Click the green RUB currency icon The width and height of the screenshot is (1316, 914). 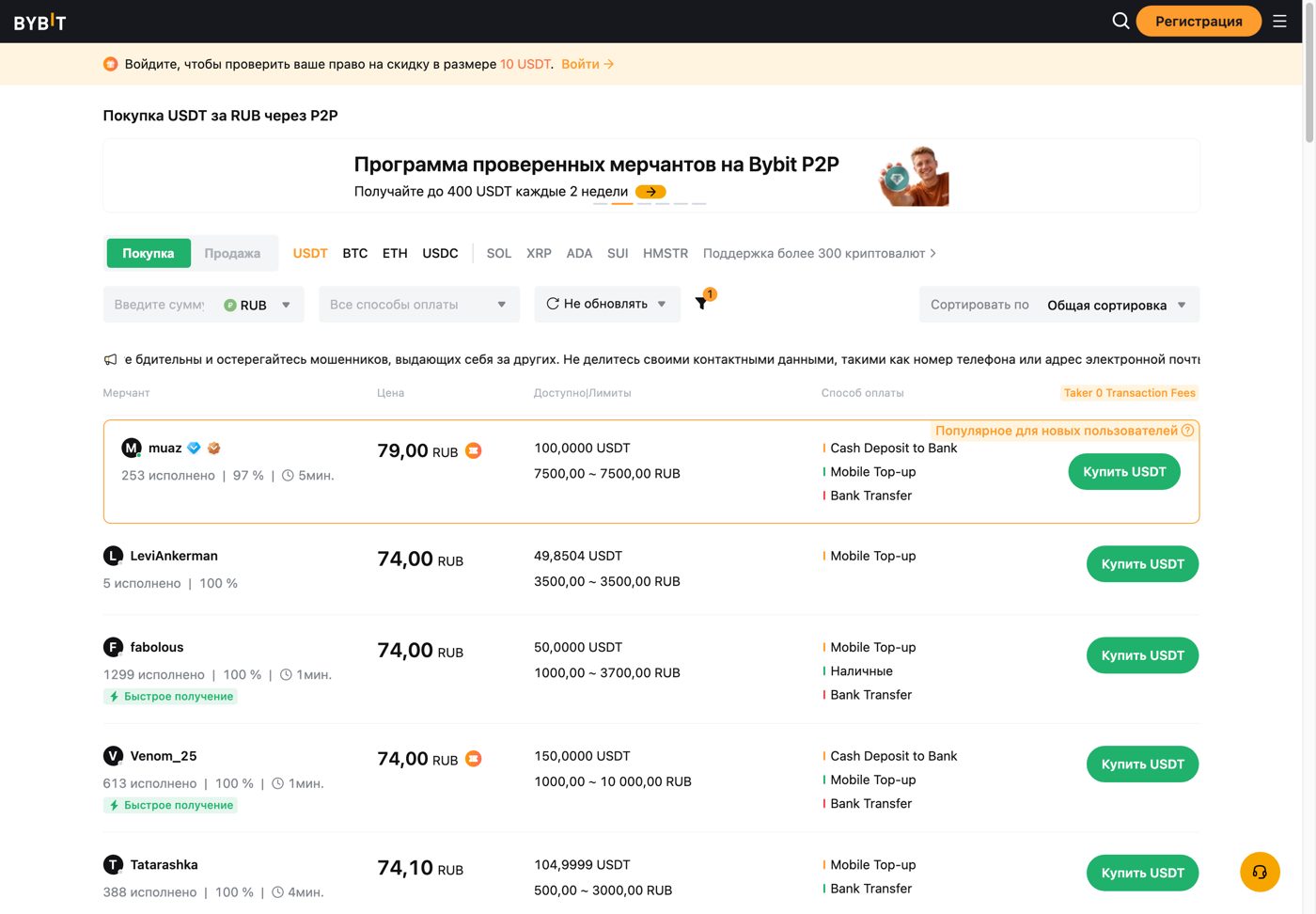tap(230, 305)
